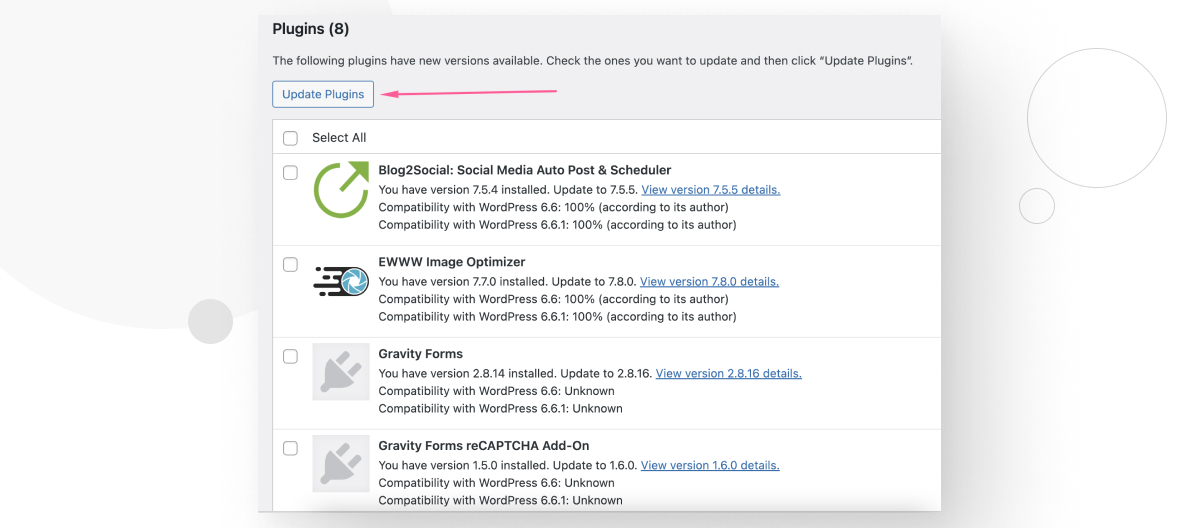This screenshot has height=528, width=1200.
Task: Select the EWWW Image Optimizer checkbox
Action: 290,265
